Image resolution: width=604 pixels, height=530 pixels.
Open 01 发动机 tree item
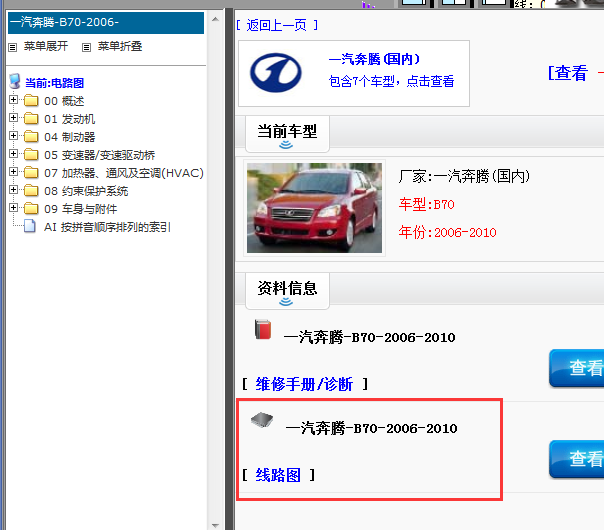pyautogui.click(x=69, y=119)
